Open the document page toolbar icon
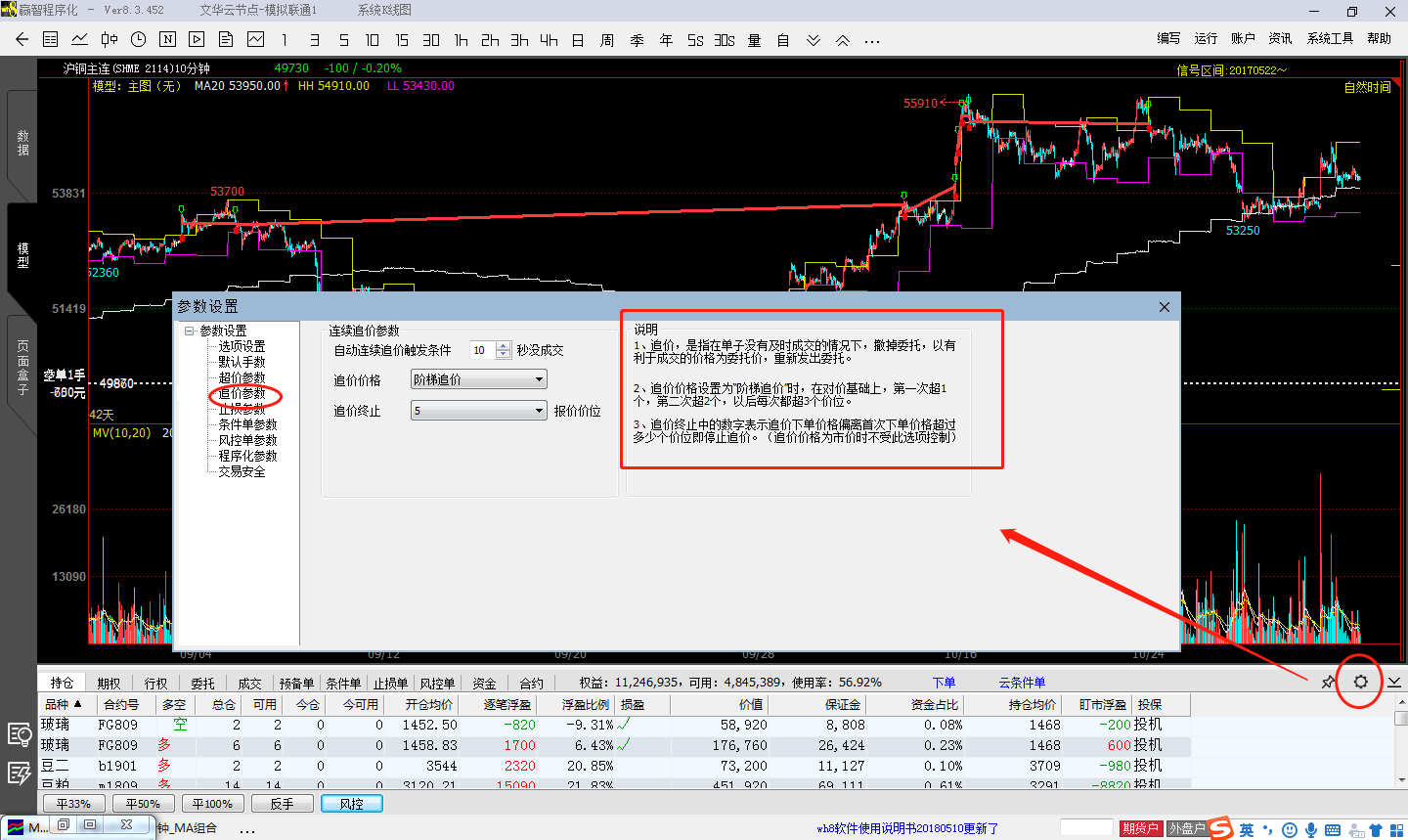The width and height of the screenshot is (1408, 840). tap(226, 40)
